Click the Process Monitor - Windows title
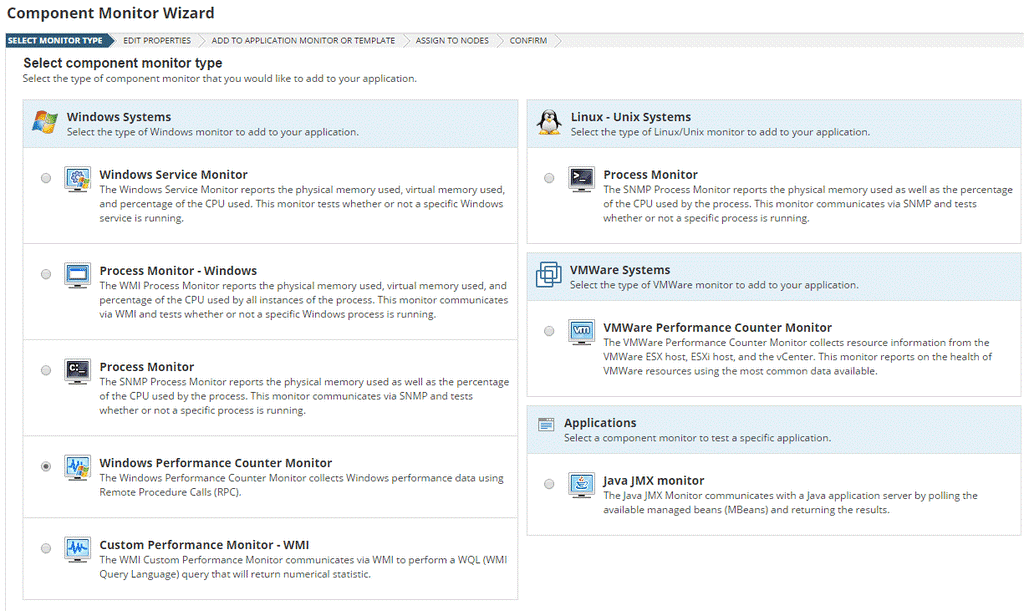 tap(178, 270)
